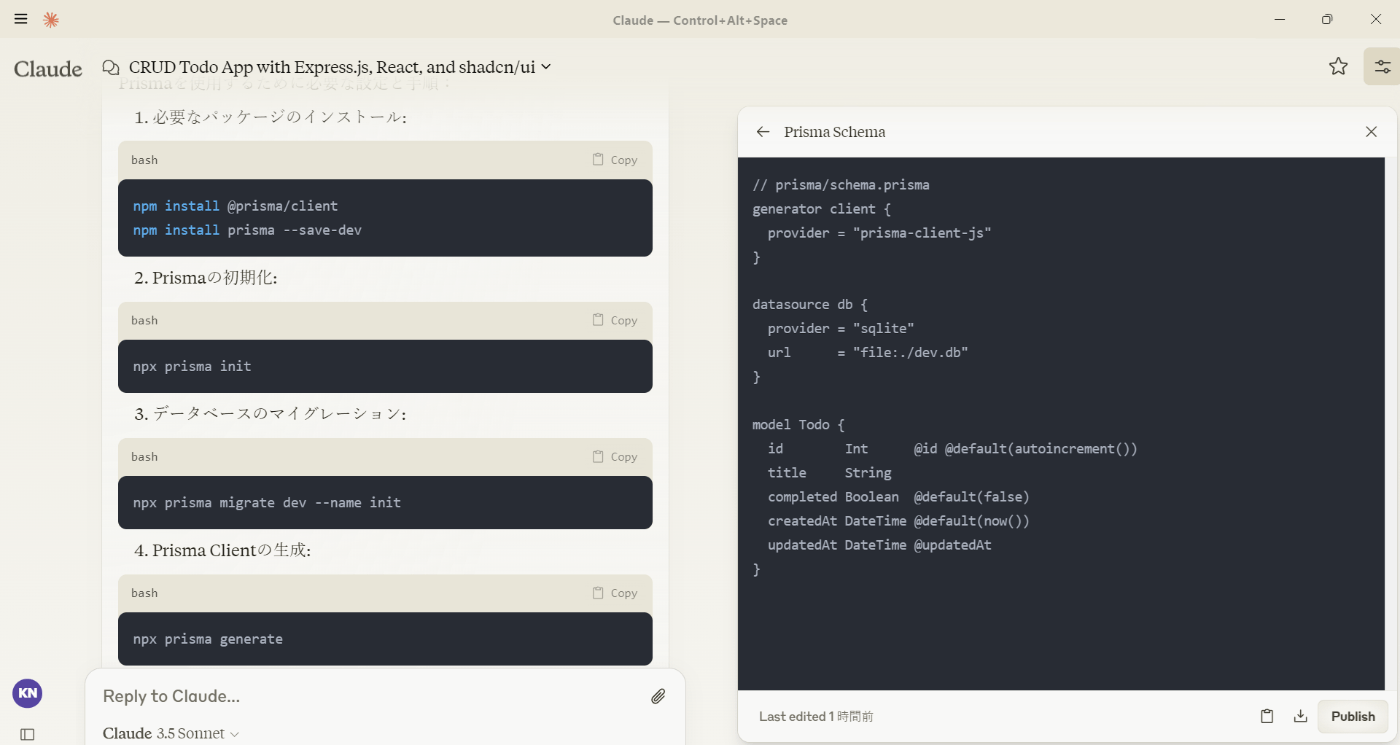Image resolution: width=1400 pixels, height=745 pixels.
Task: Click the bash label above prisma init block
Action: click(x=144, y=320)
